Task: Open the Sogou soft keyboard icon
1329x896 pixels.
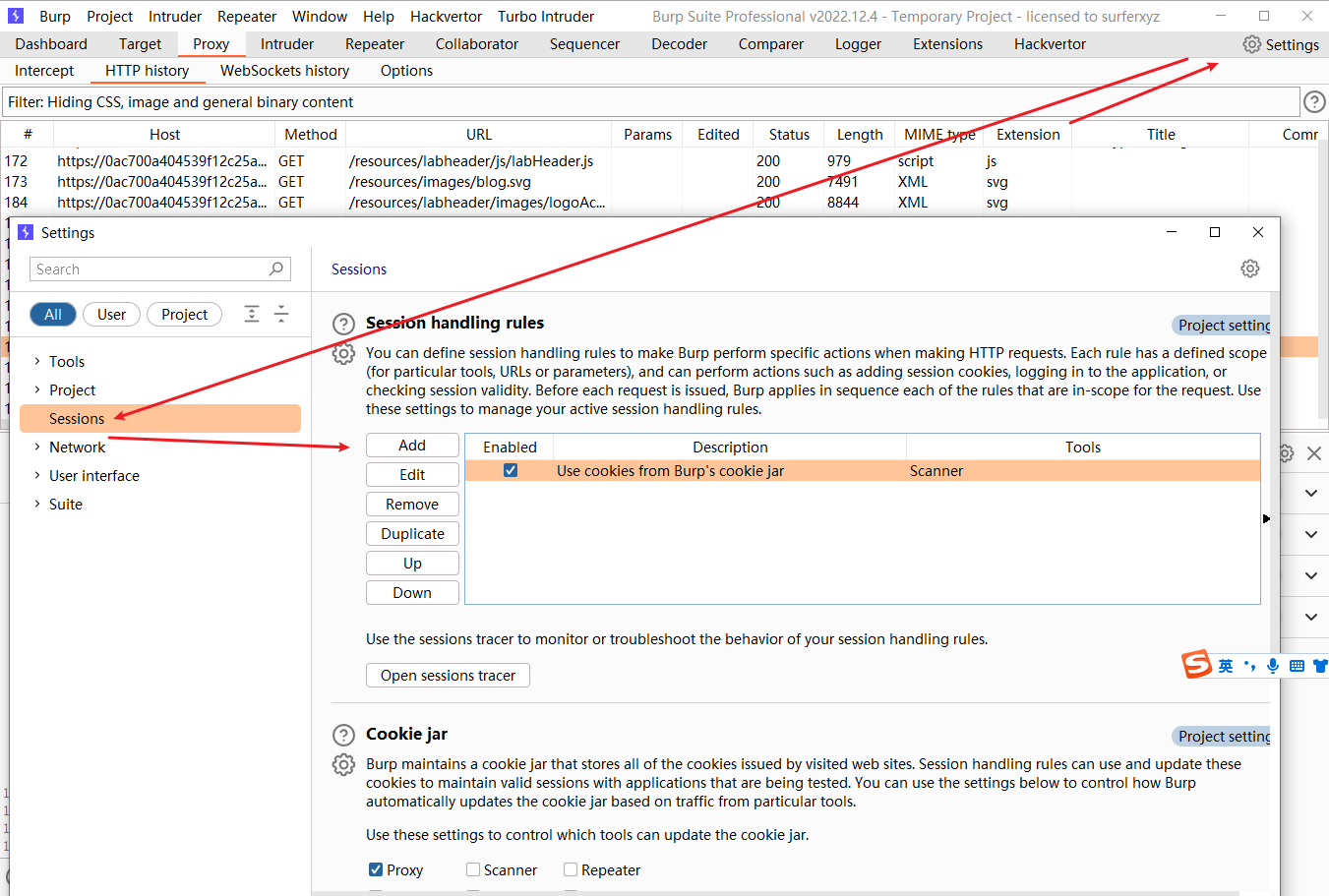Action: tap(1297, 666)
